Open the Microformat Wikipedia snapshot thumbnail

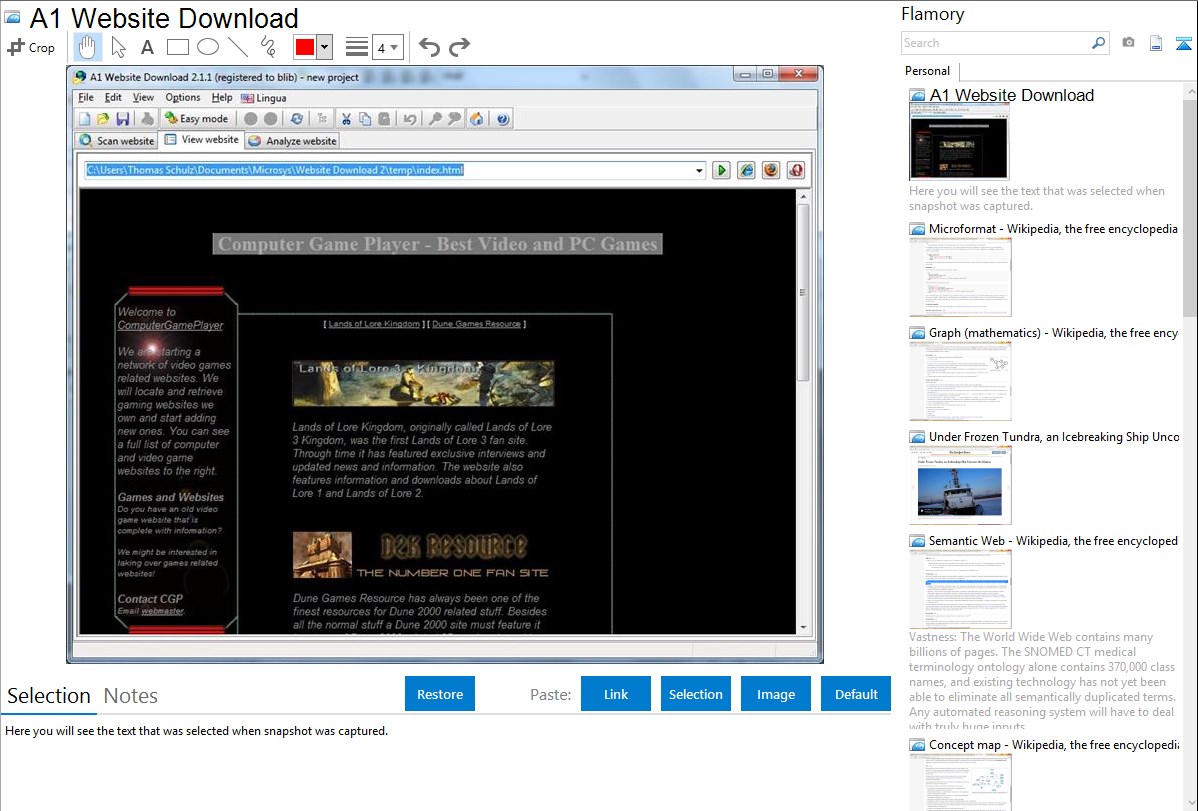(x=960, y=277)
